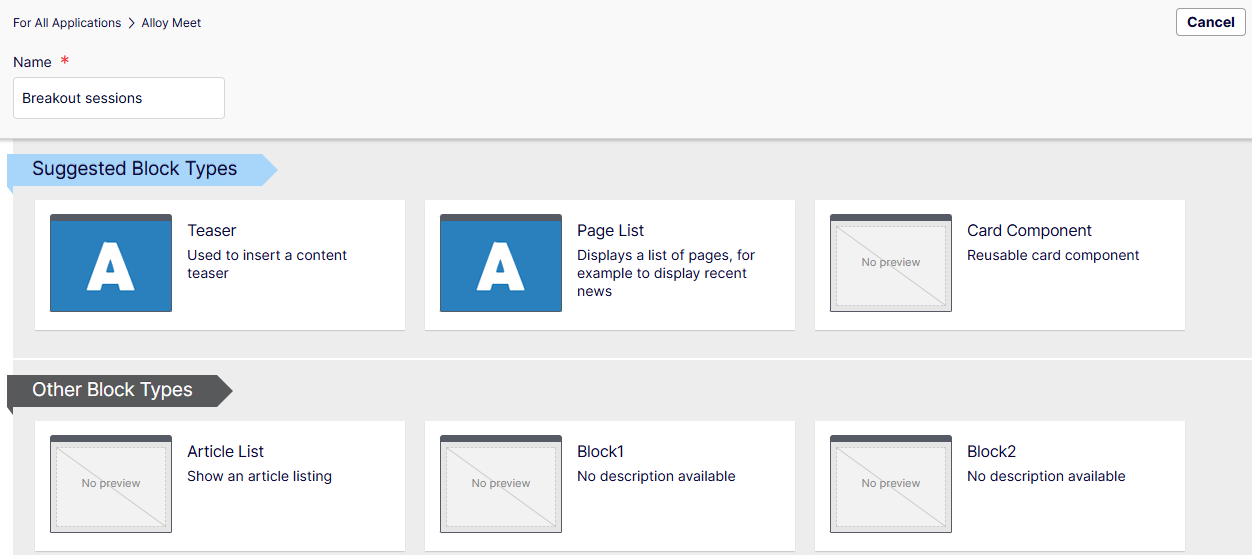Click the Name input field

[119, 98]
